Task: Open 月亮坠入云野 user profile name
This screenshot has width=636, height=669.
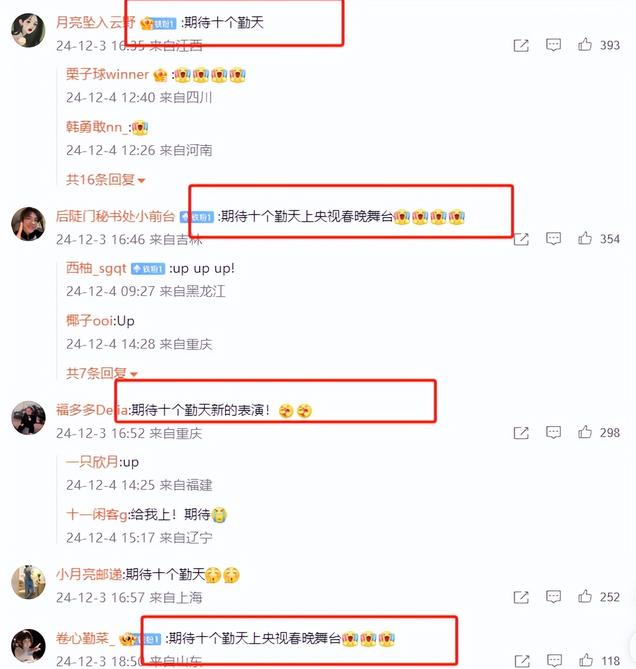Action: tap(96, 22)
